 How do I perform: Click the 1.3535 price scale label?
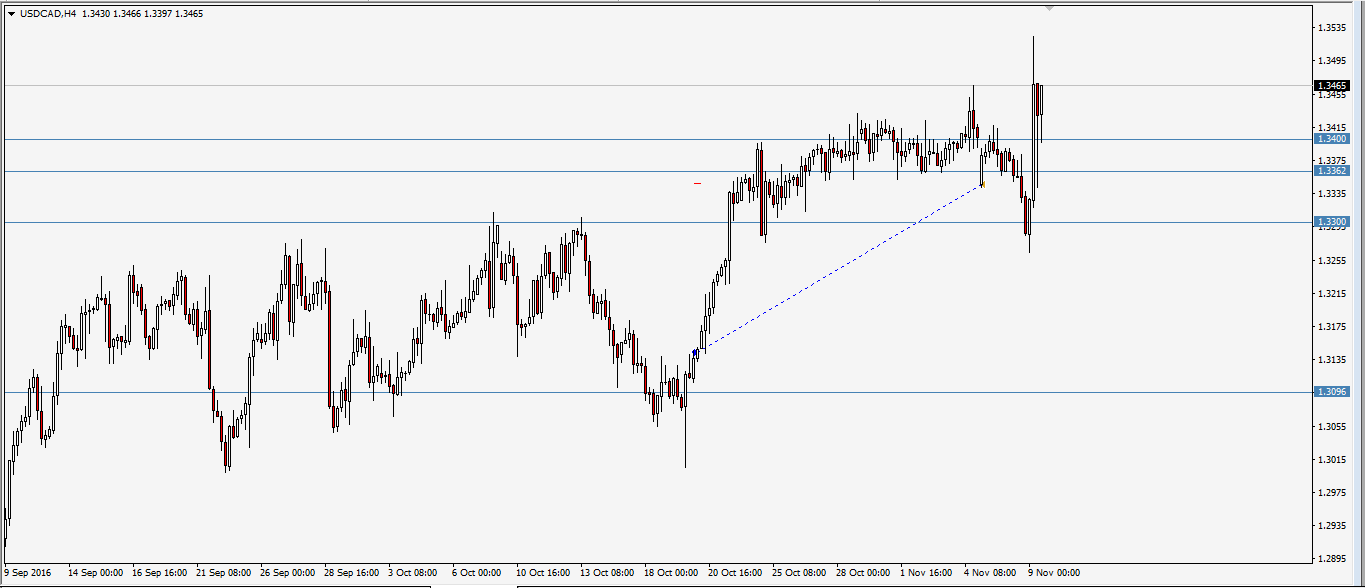(1333, 28)
